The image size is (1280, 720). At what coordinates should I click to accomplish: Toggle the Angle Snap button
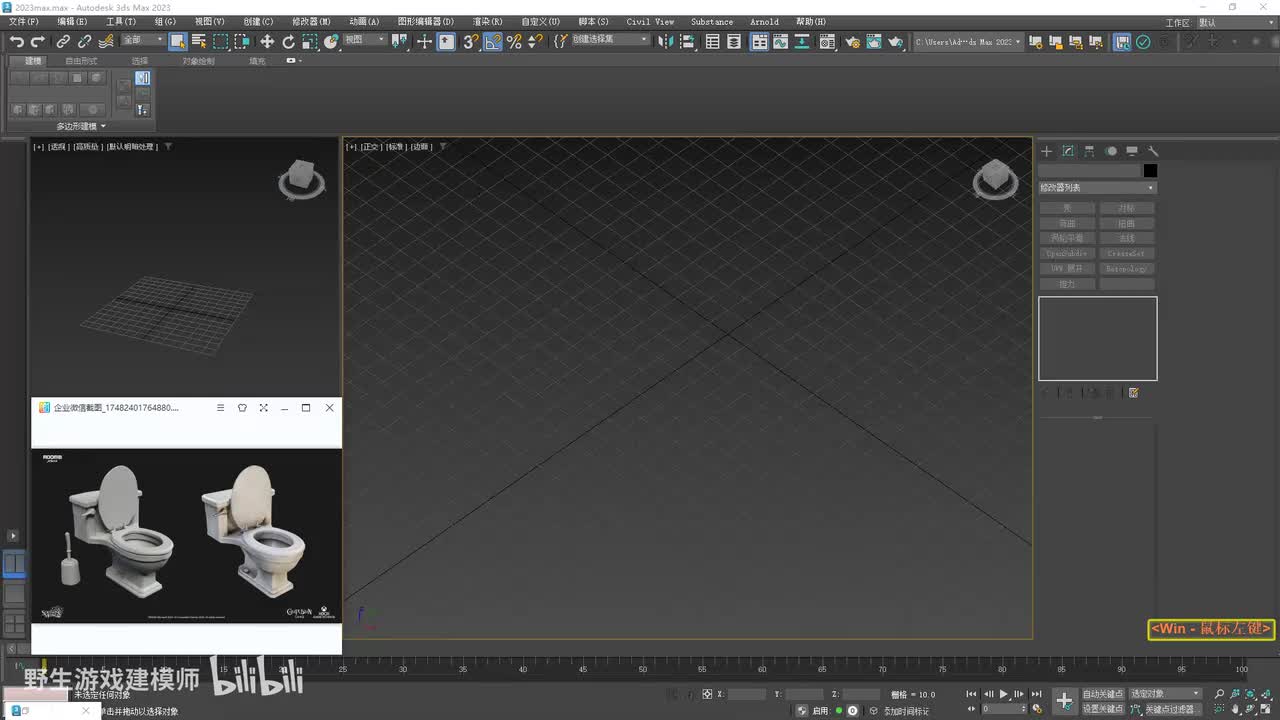tap(492, 42)
